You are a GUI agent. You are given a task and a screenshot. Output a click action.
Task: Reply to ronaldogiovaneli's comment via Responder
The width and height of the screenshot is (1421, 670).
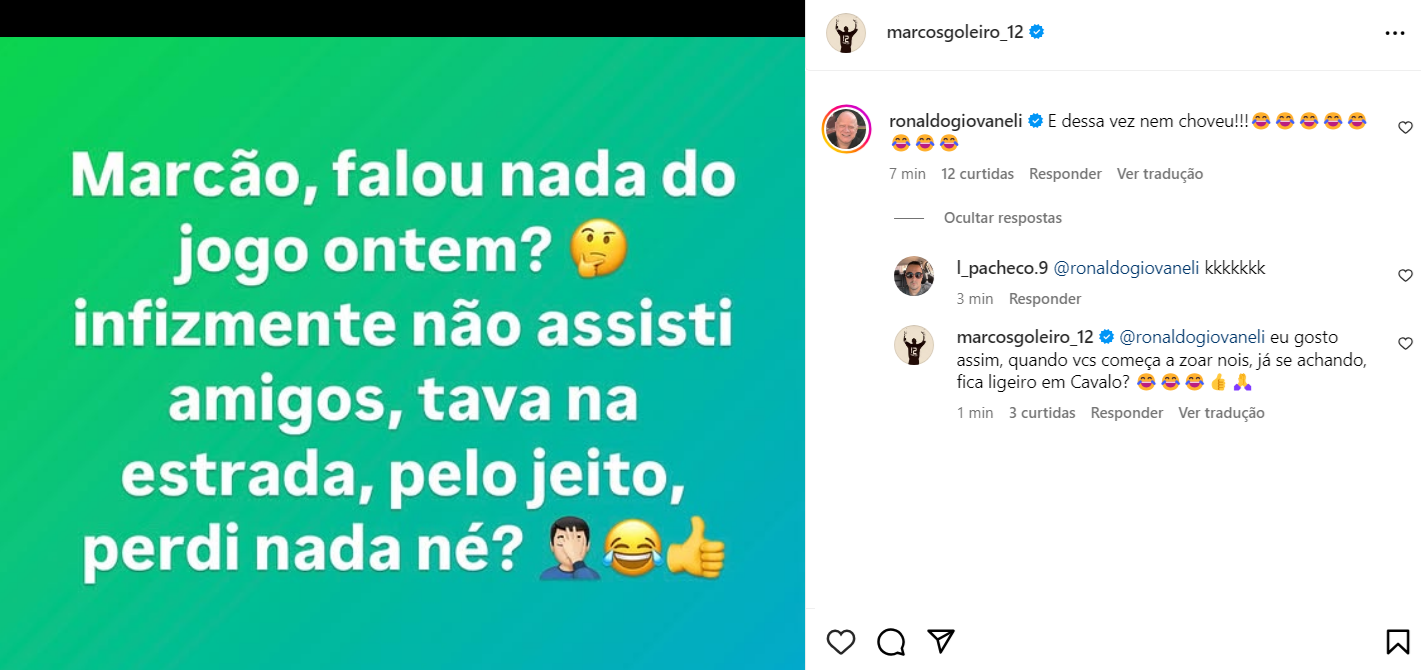click(1065, 174)
